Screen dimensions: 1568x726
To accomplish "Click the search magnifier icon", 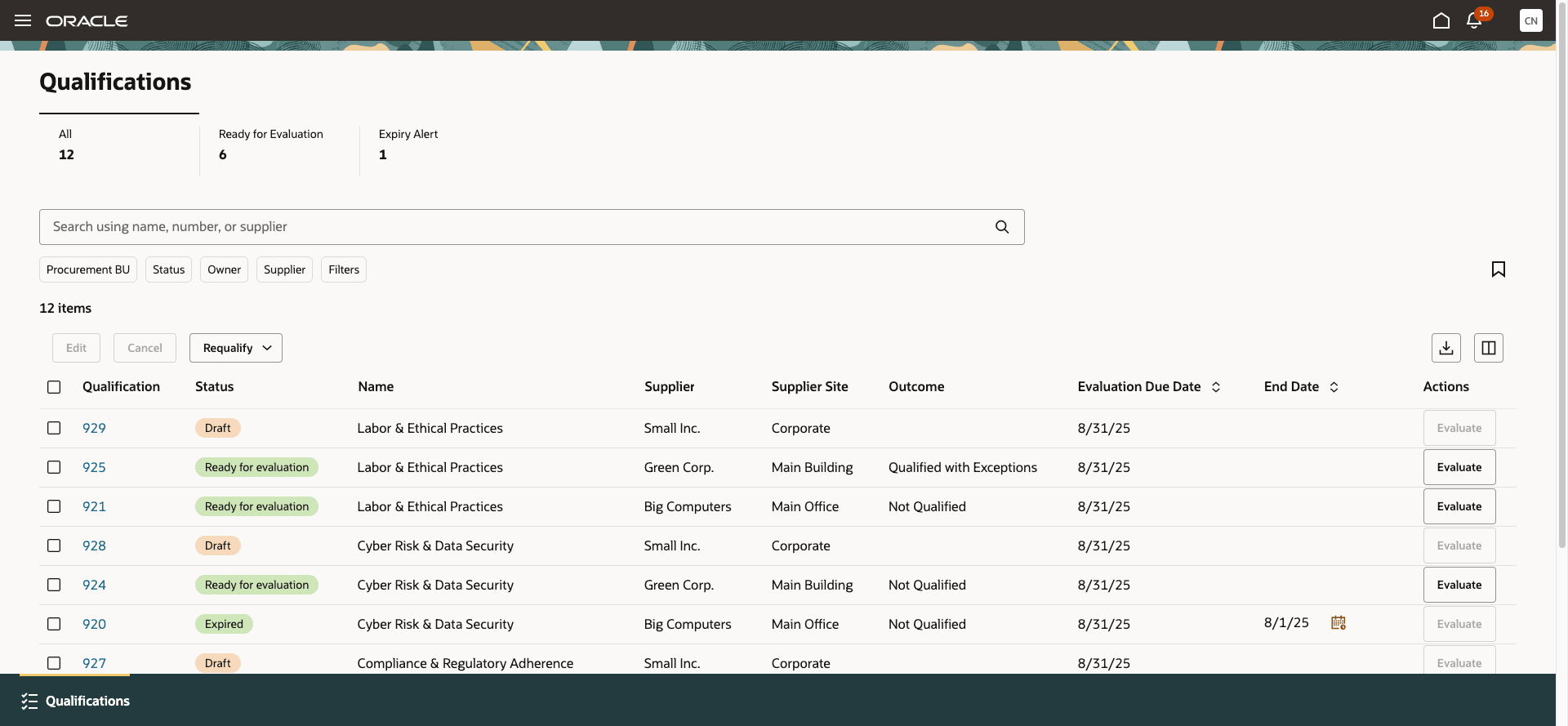I will 1002,227.
